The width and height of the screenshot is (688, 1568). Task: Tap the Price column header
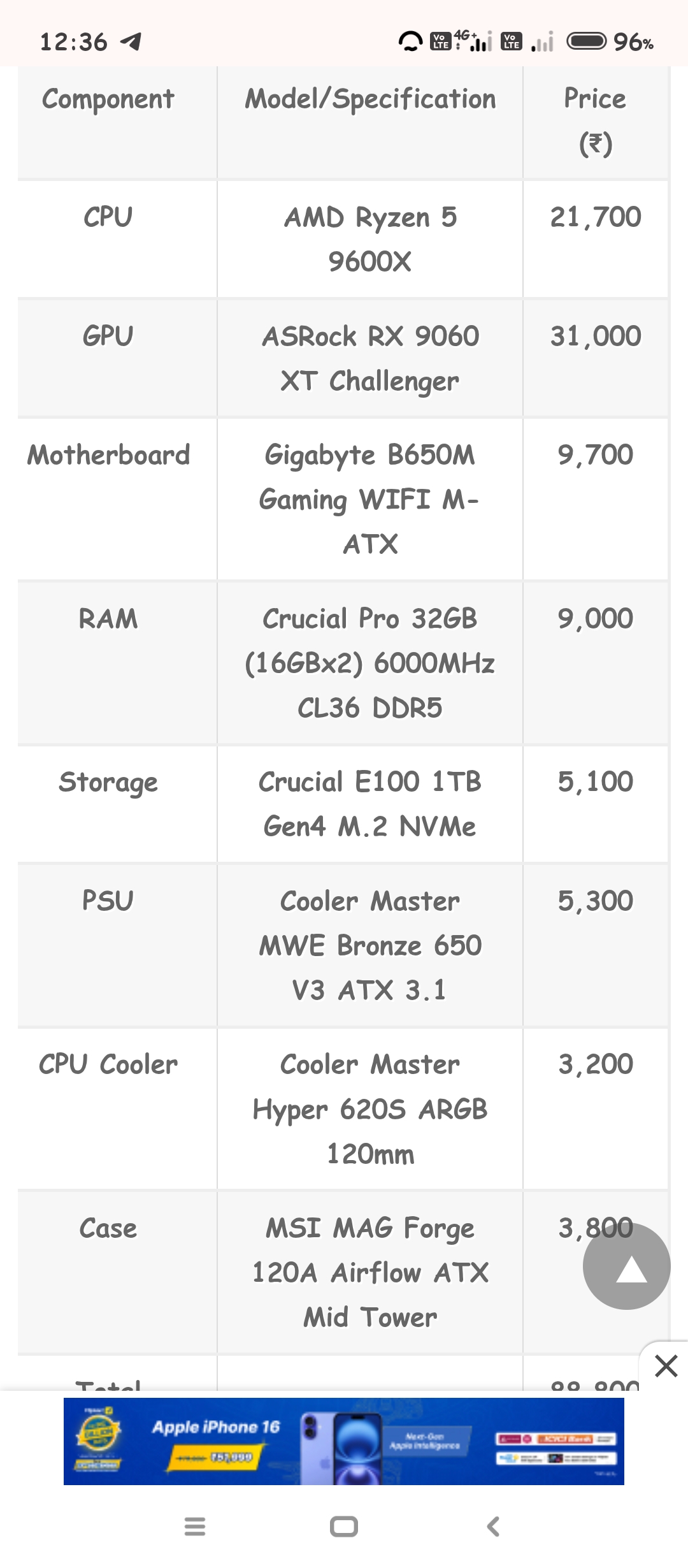click(x=596, y=121)
